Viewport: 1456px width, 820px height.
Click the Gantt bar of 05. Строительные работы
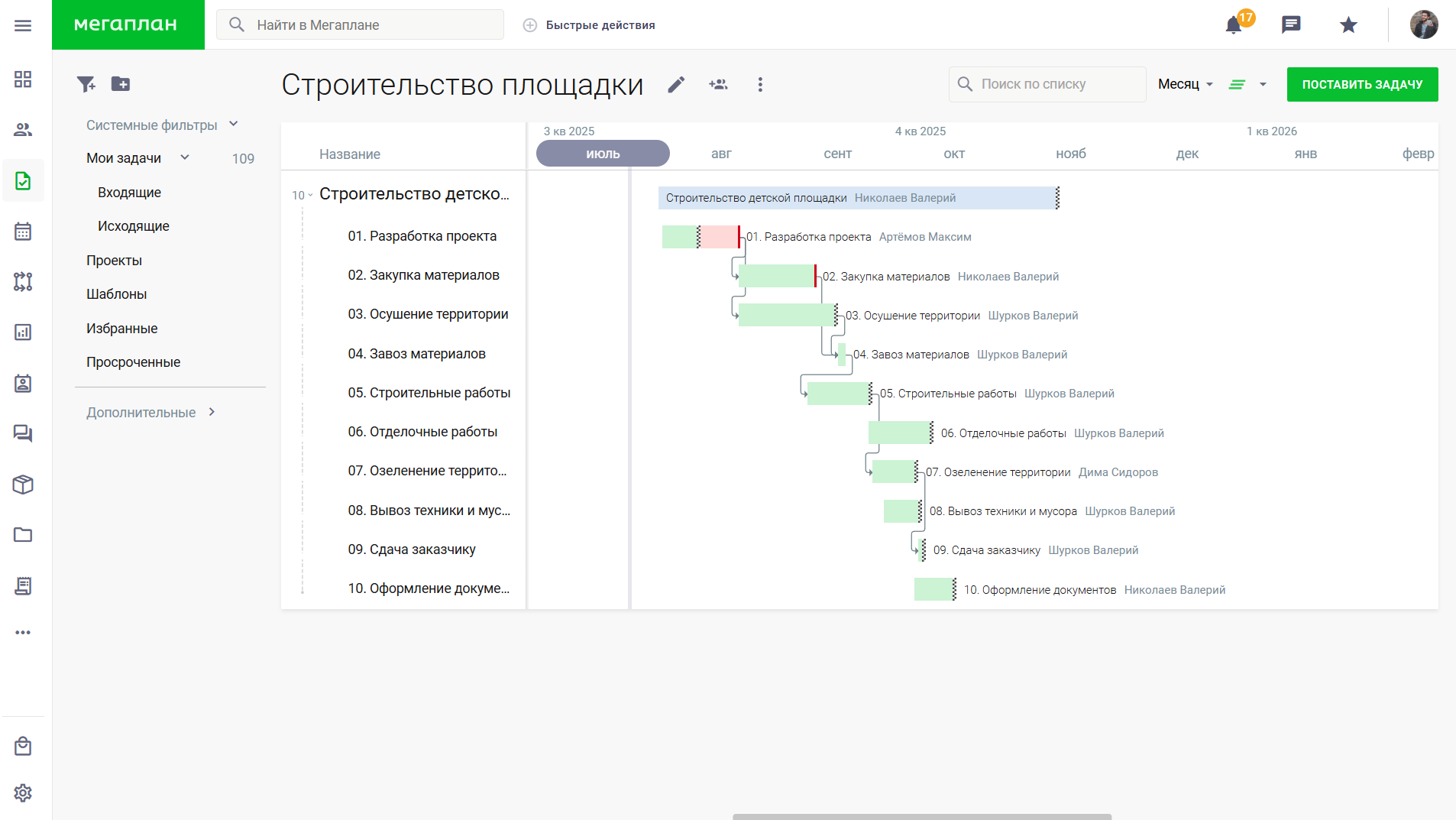(836, 393)
